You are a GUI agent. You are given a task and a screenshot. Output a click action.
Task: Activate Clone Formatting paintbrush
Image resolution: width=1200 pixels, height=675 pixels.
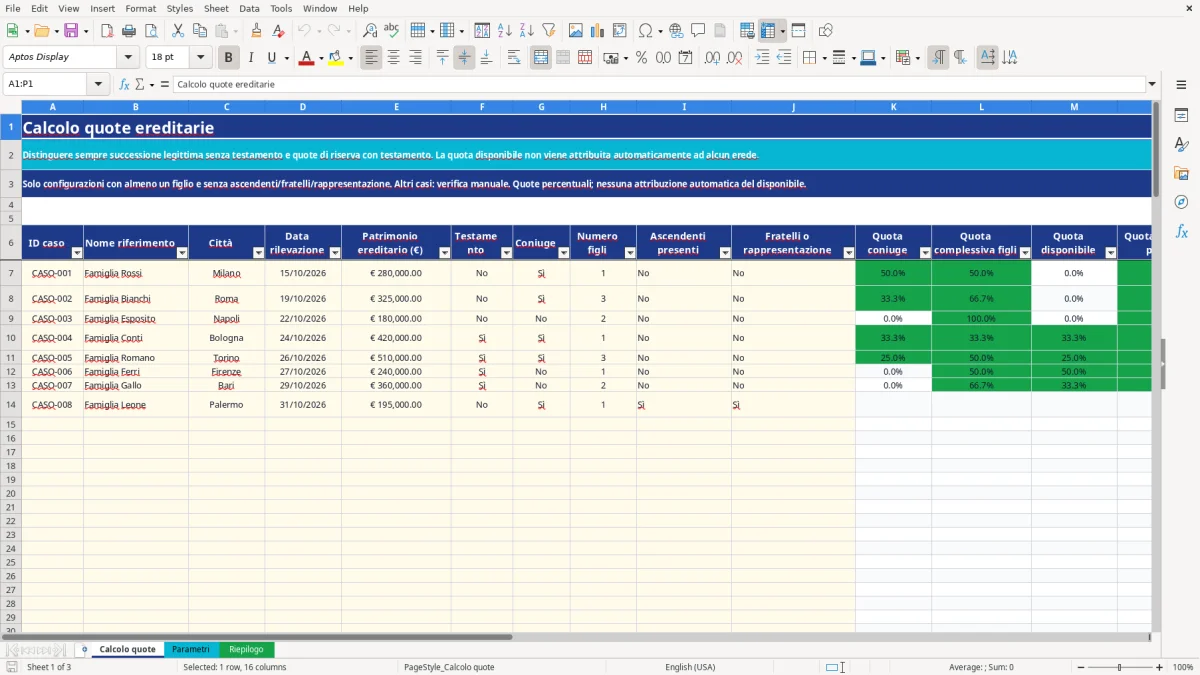click(257, 30)
